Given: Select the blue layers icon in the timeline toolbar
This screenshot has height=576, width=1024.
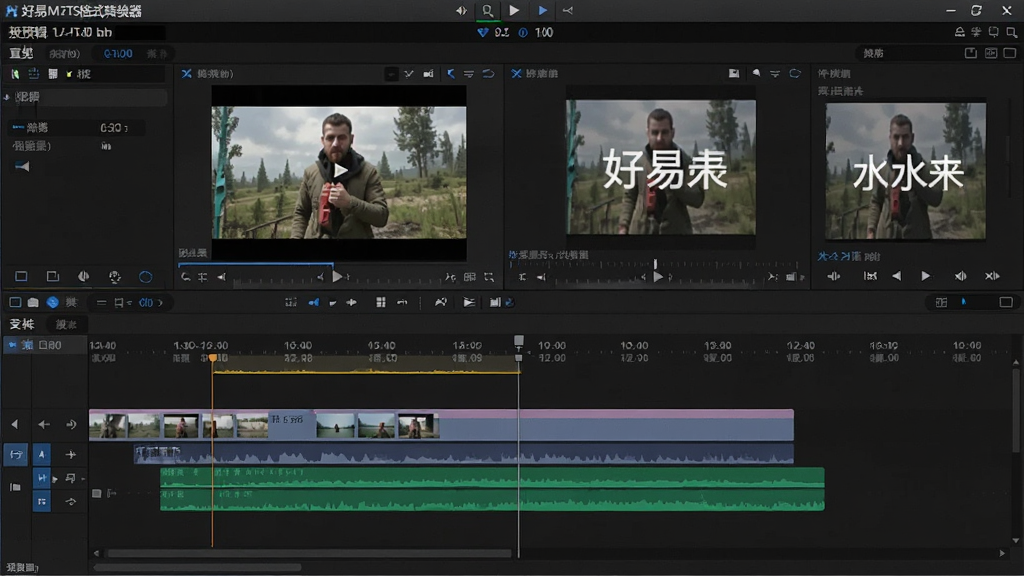Looking at the screenshot, I should (52, 302).
